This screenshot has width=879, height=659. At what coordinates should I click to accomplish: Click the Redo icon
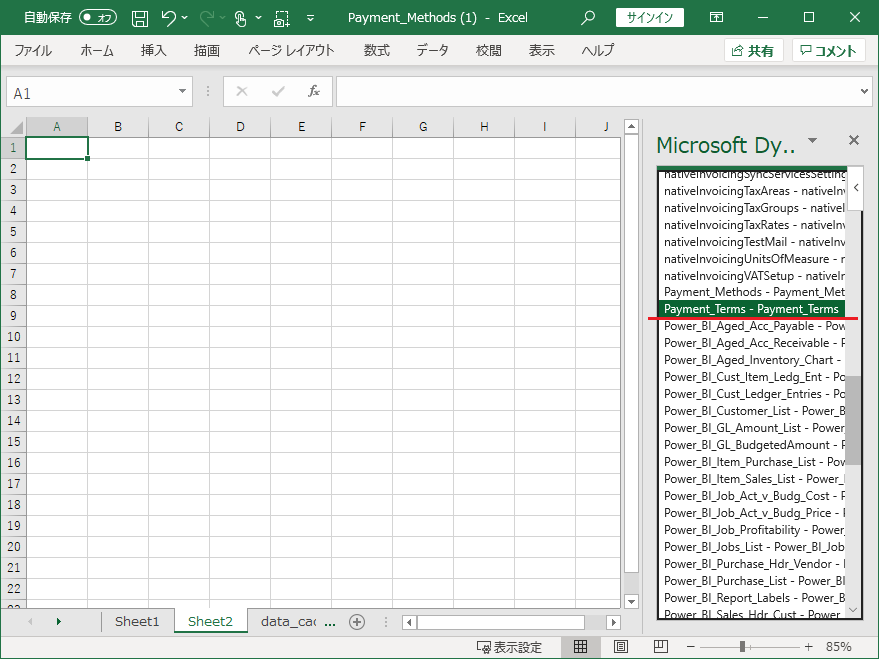tap(206, 18)
